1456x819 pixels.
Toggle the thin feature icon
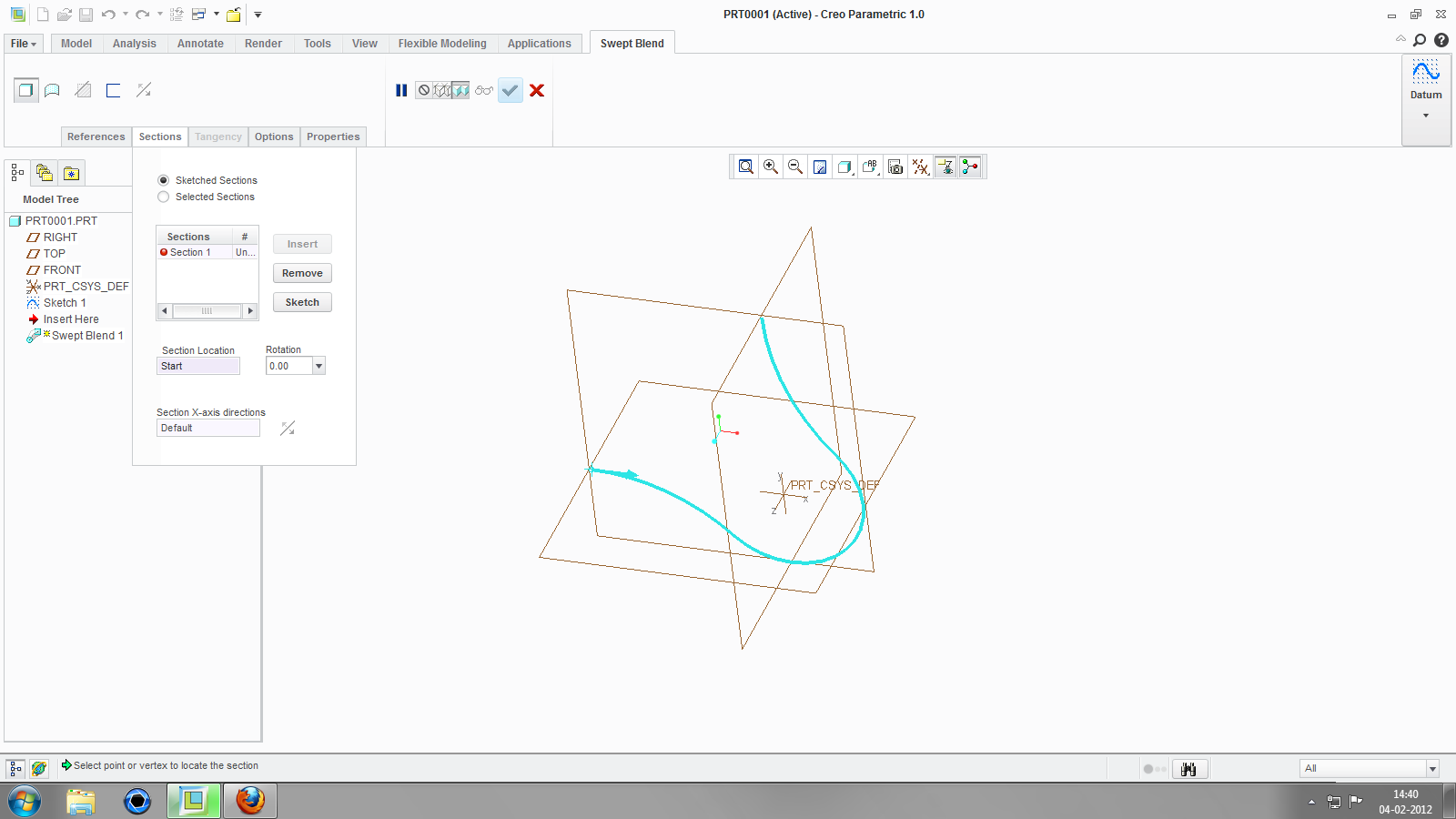point(113,90)
